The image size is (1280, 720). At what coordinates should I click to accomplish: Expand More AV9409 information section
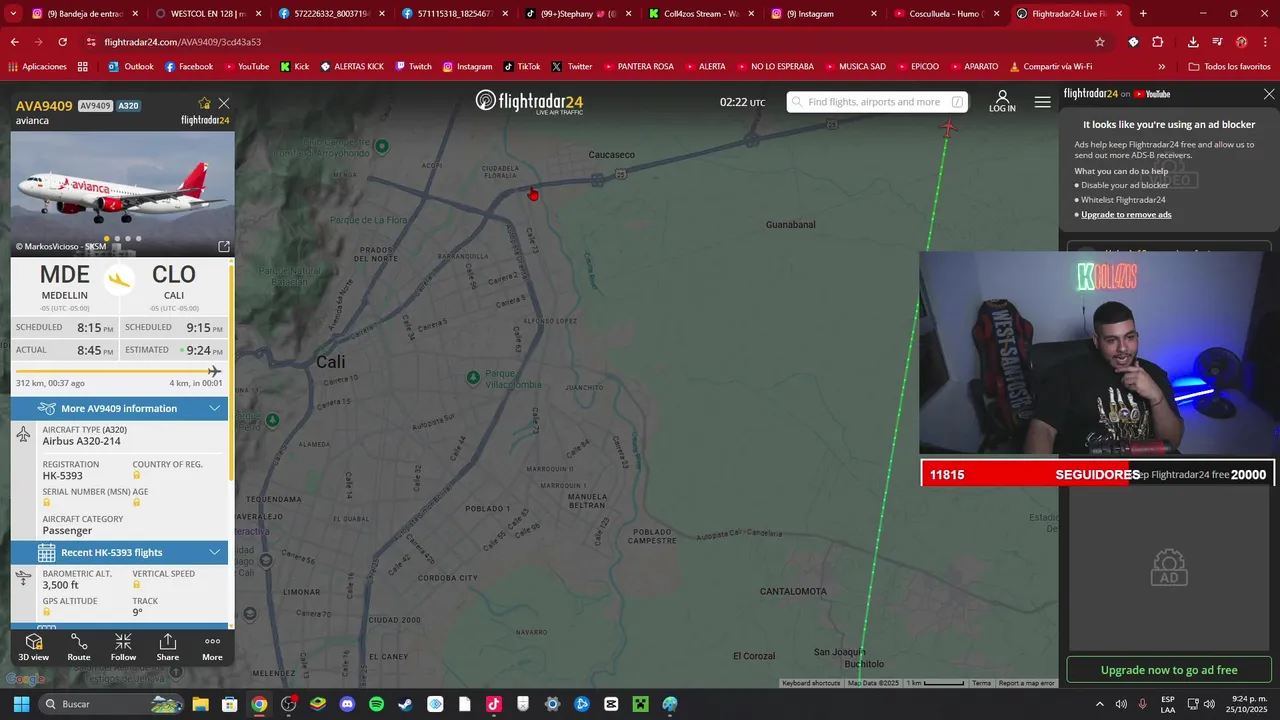click(120, 408)
